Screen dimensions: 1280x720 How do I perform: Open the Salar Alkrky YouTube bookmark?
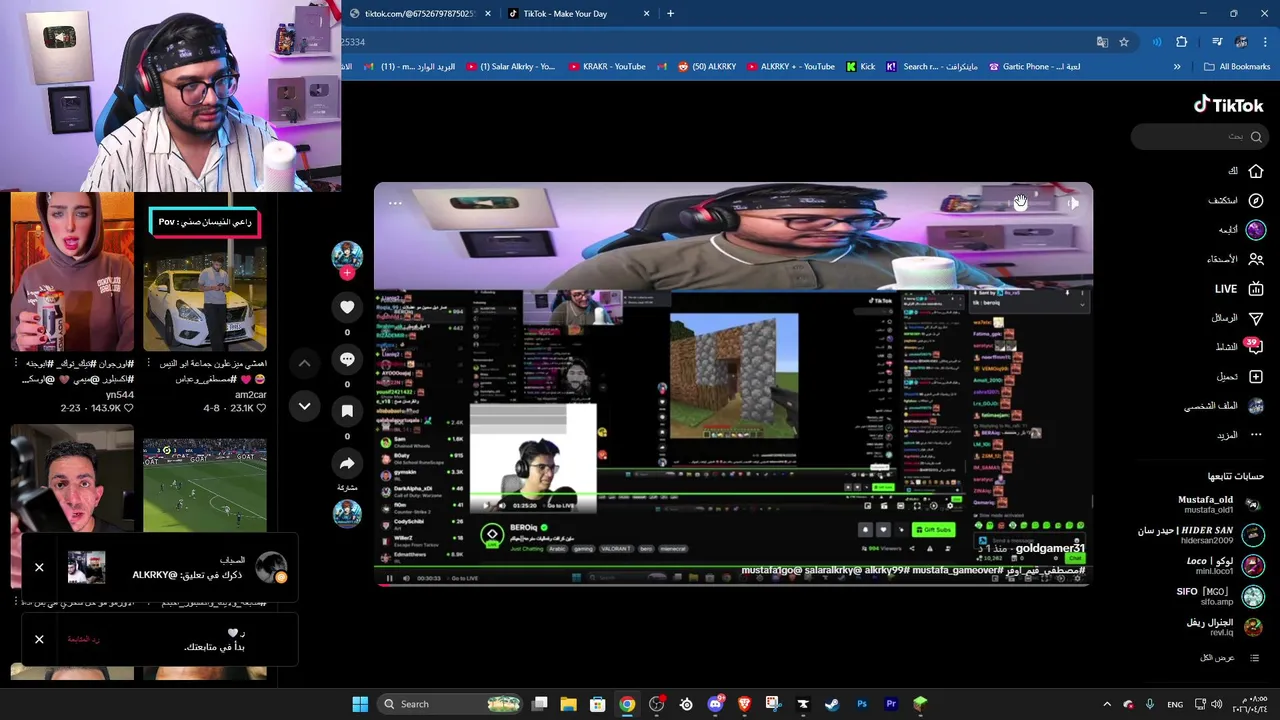pos(510,67)
